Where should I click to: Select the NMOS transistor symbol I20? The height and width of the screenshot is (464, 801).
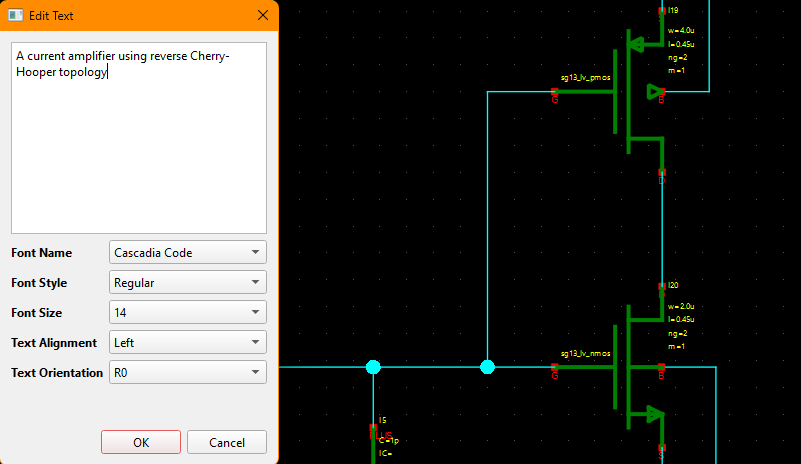point(630,367)
